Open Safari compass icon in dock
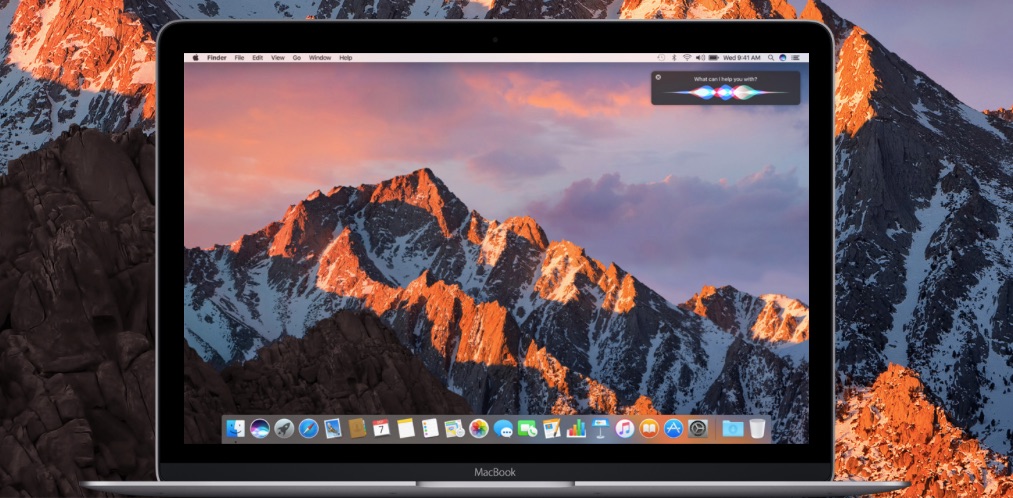 (308, 429)
